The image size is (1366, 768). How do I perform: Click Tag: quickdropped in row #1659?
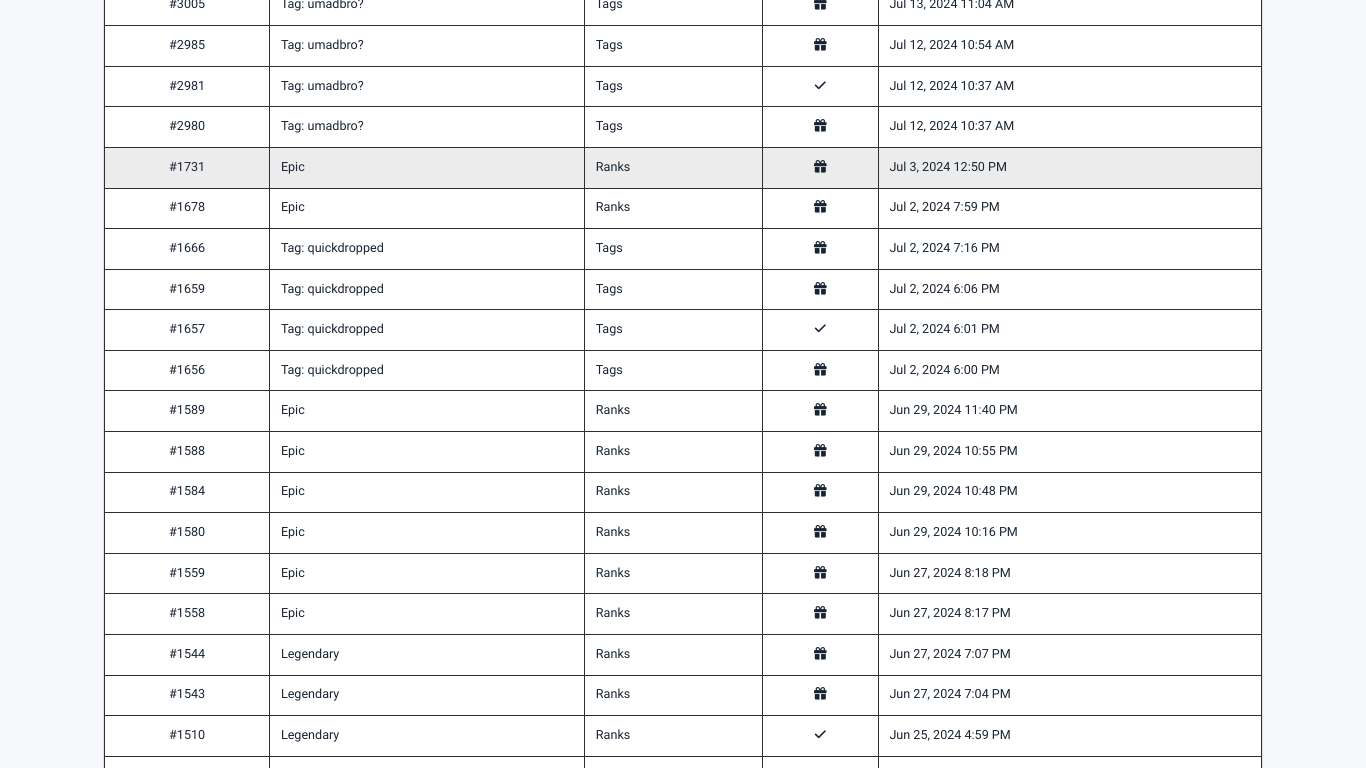tap(332, 289)
